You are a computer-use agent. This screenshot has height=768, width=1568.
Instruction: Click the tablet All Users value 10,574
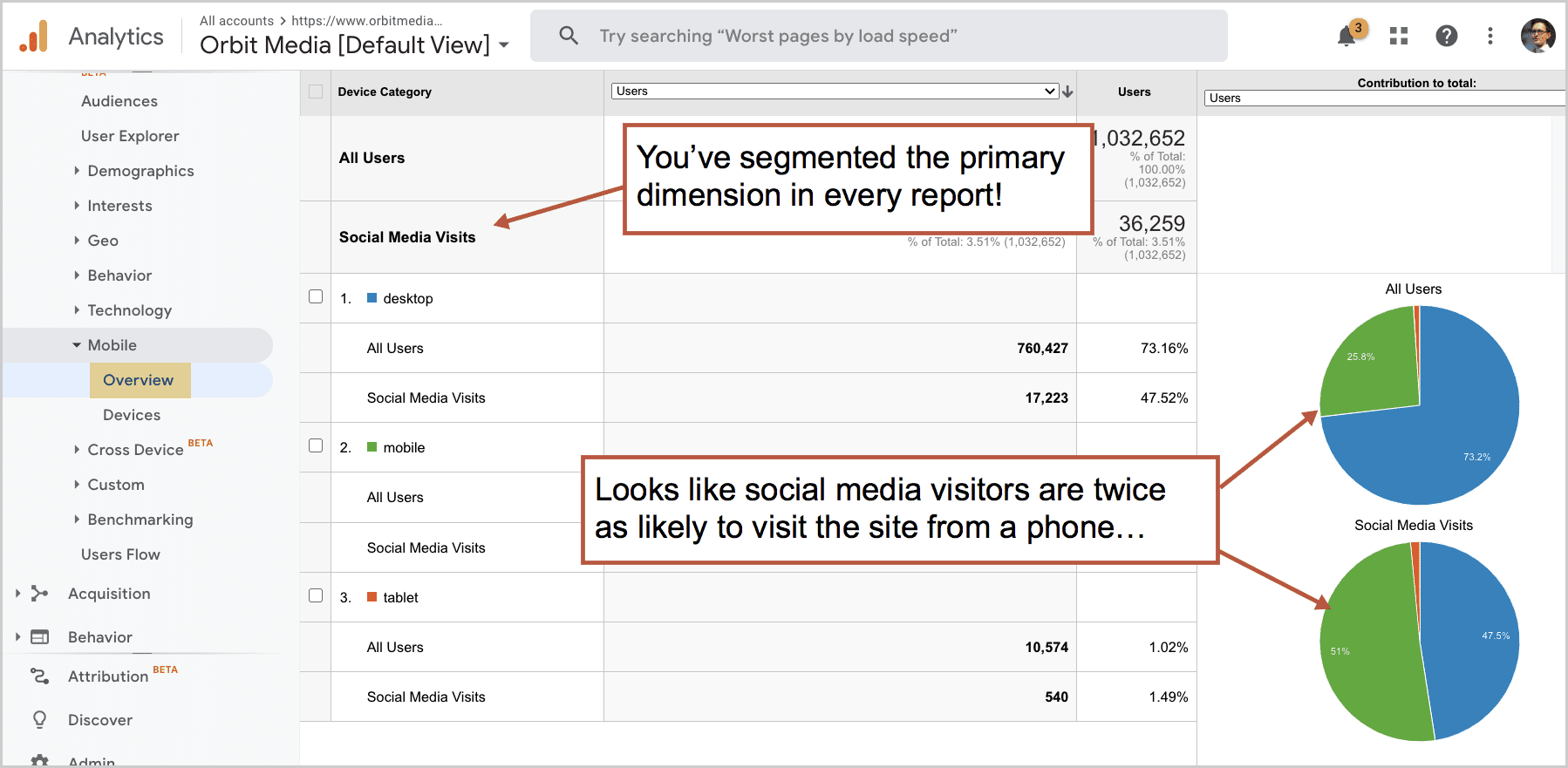pos(1046,647)
